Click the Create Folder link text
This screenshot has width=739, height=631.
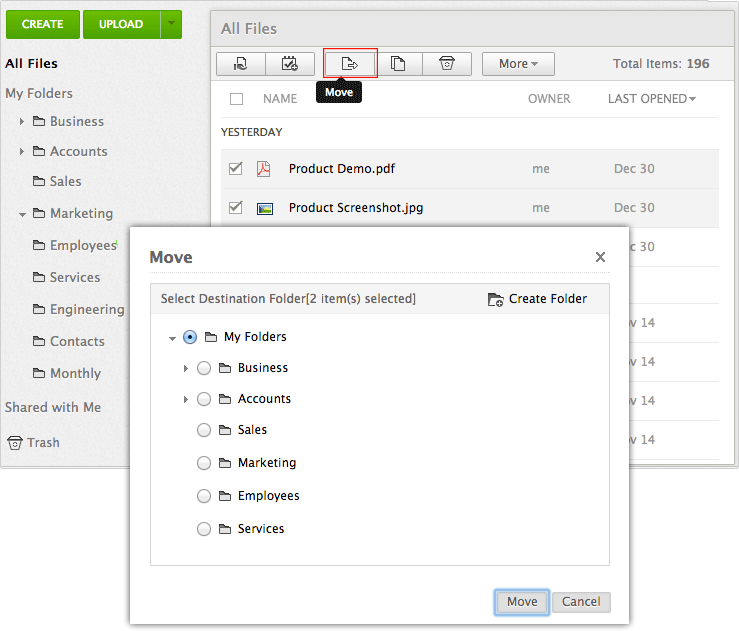tap(548, 299)
